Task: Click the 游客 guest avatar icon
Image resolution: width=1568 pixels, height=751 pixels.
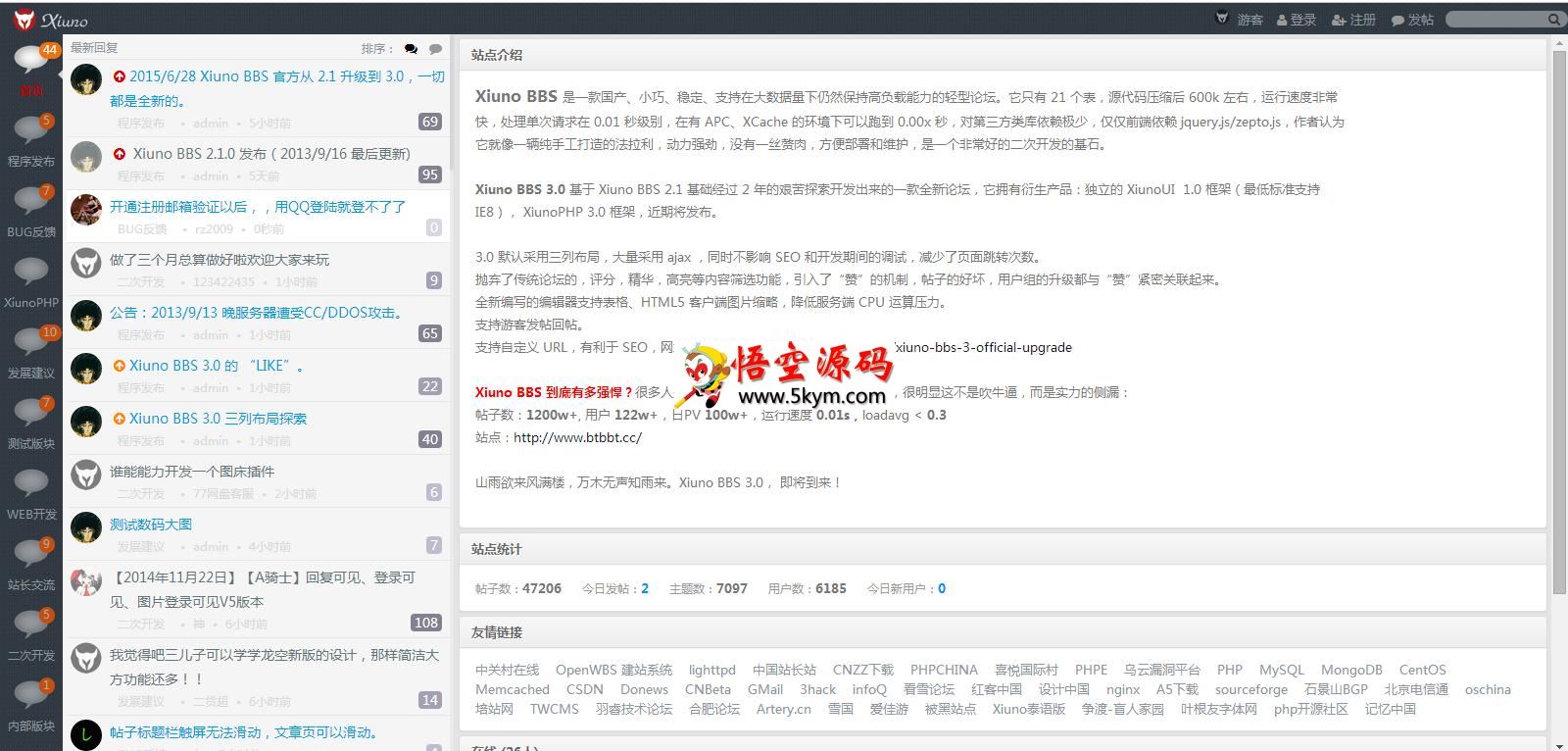Action: [1222, 18]
